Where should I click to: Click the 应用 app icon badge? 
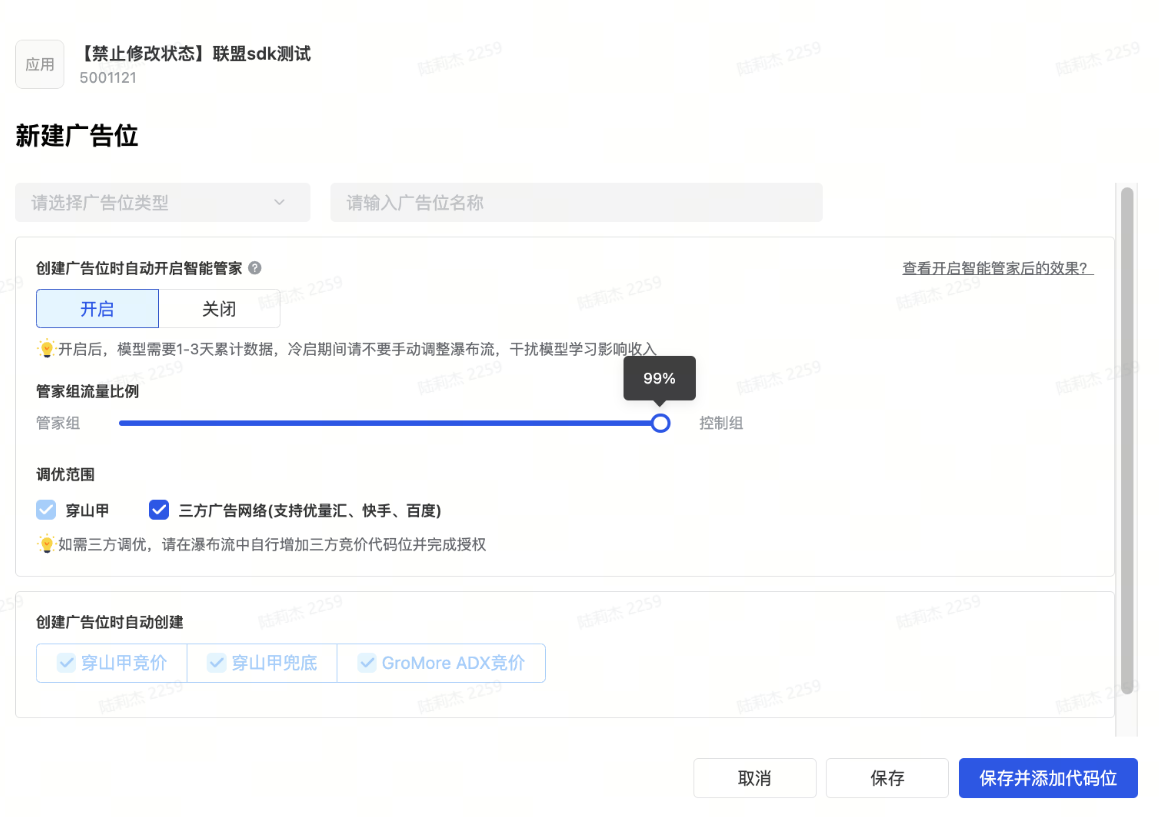point(40,64)
